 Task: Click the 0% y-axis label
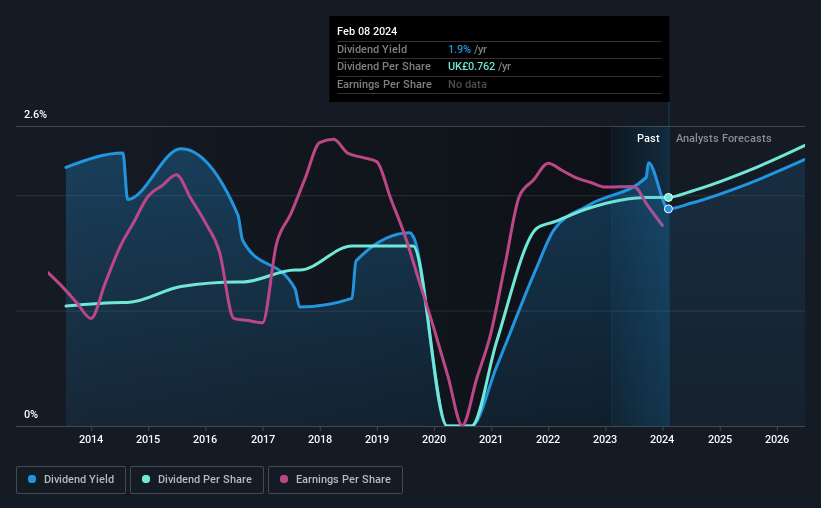[x=31, y=414]
